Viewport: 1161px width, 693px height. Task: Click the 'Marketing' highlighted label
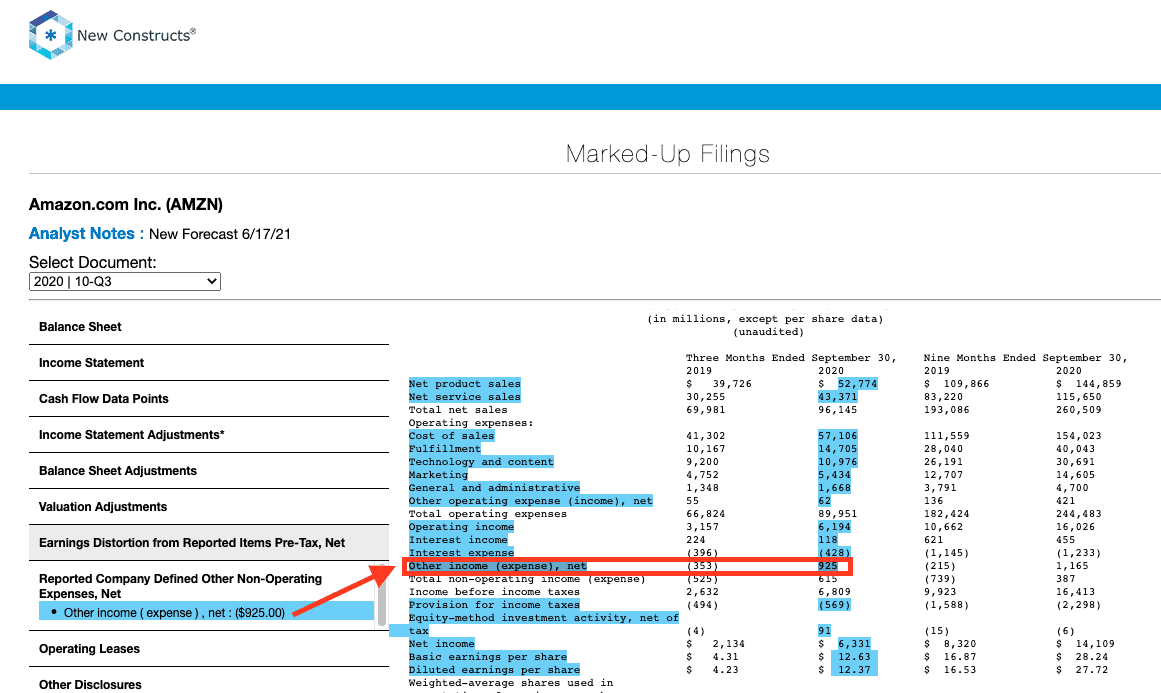click(x=438, y=475)
